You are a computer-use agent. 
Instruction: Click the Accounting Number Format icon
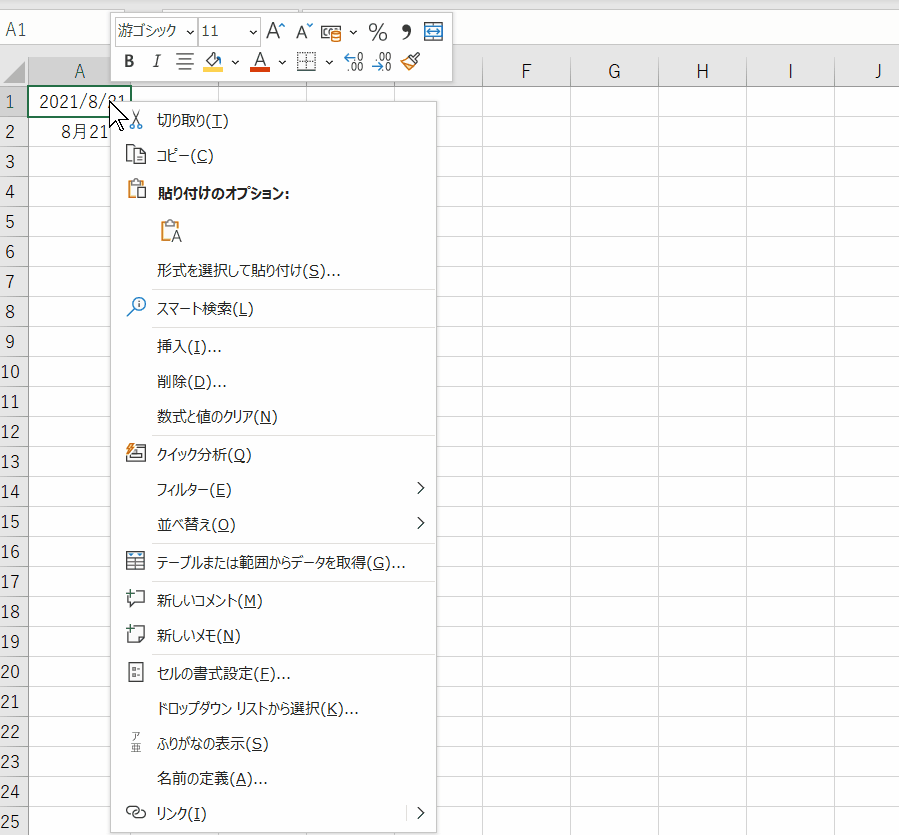pyautogui.click(x=330, y=31)
